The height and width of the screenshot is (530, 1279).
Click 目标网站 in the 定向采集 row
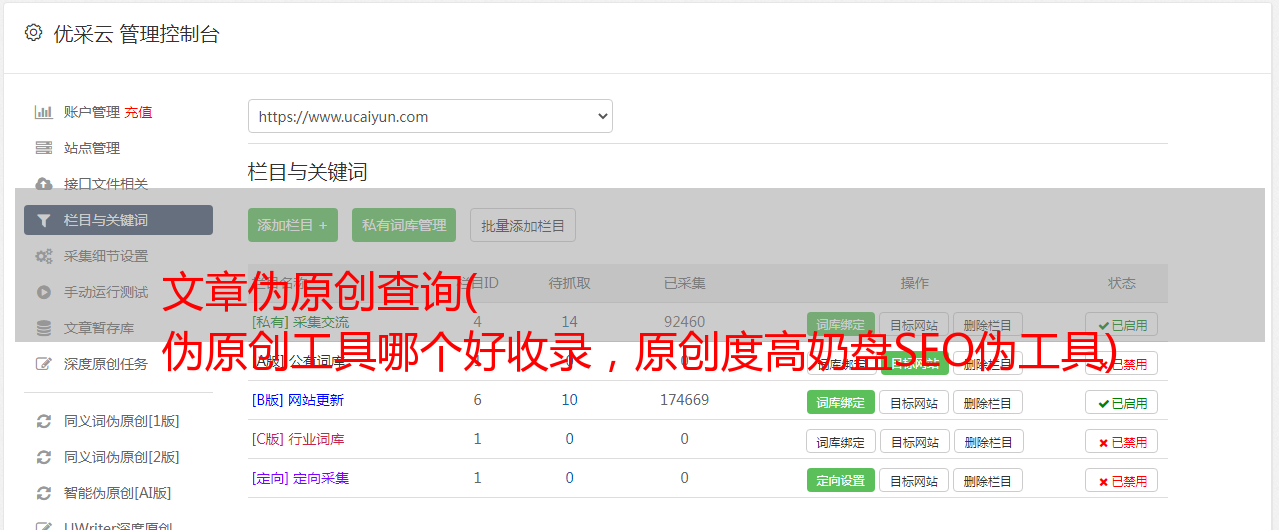click(x=914, y=480)
